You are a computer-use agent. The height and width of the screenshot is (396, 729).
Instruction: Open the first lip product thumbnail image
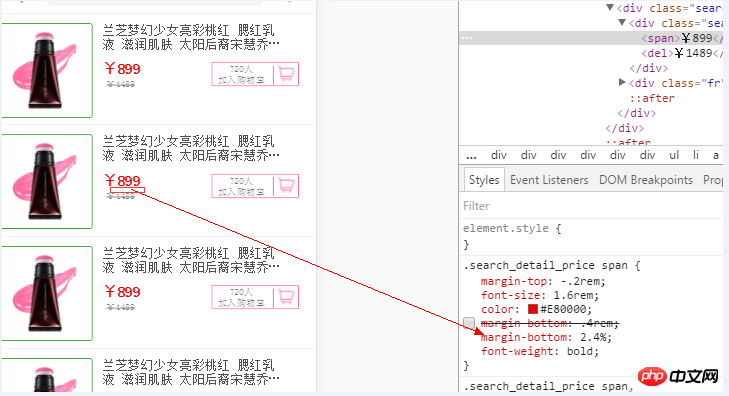pos(46,70)
